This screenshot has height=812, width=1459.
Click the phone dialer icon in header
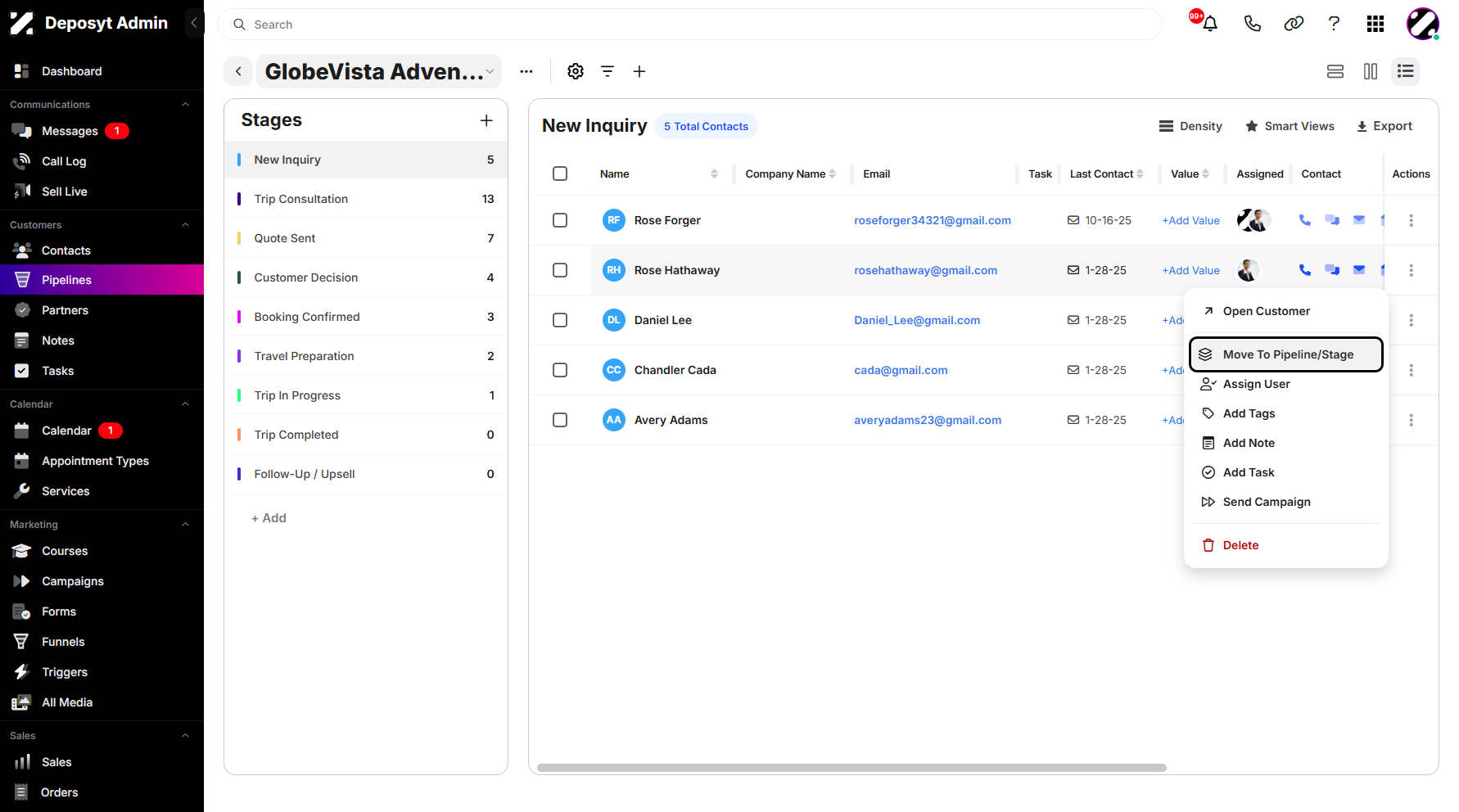1252,24
